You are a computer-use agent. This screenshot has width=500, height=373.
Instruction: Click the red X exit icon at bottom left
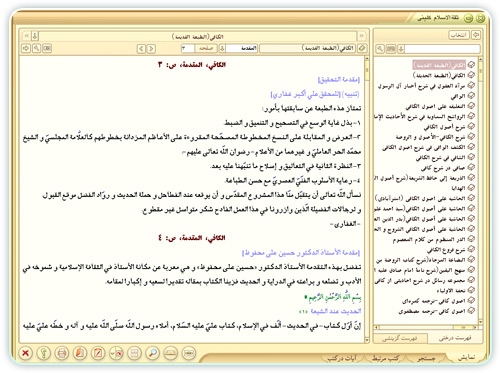click(25, 353)
